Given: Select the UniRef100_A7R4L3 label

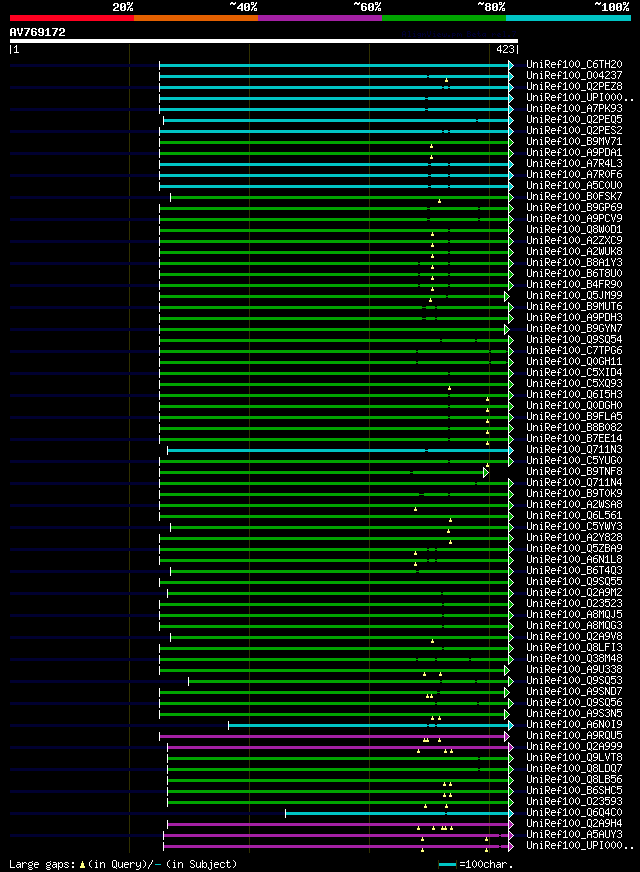Looking at the screenshot, I should tap(574, 164).
